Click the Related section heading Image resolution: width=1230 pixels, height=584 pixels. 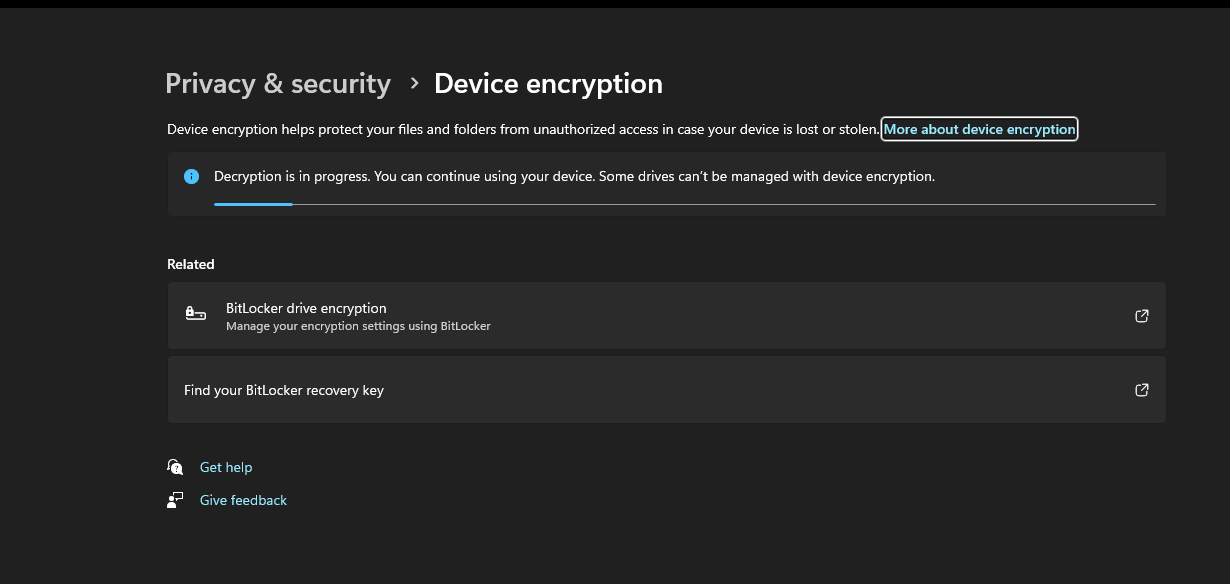(191, 264)
